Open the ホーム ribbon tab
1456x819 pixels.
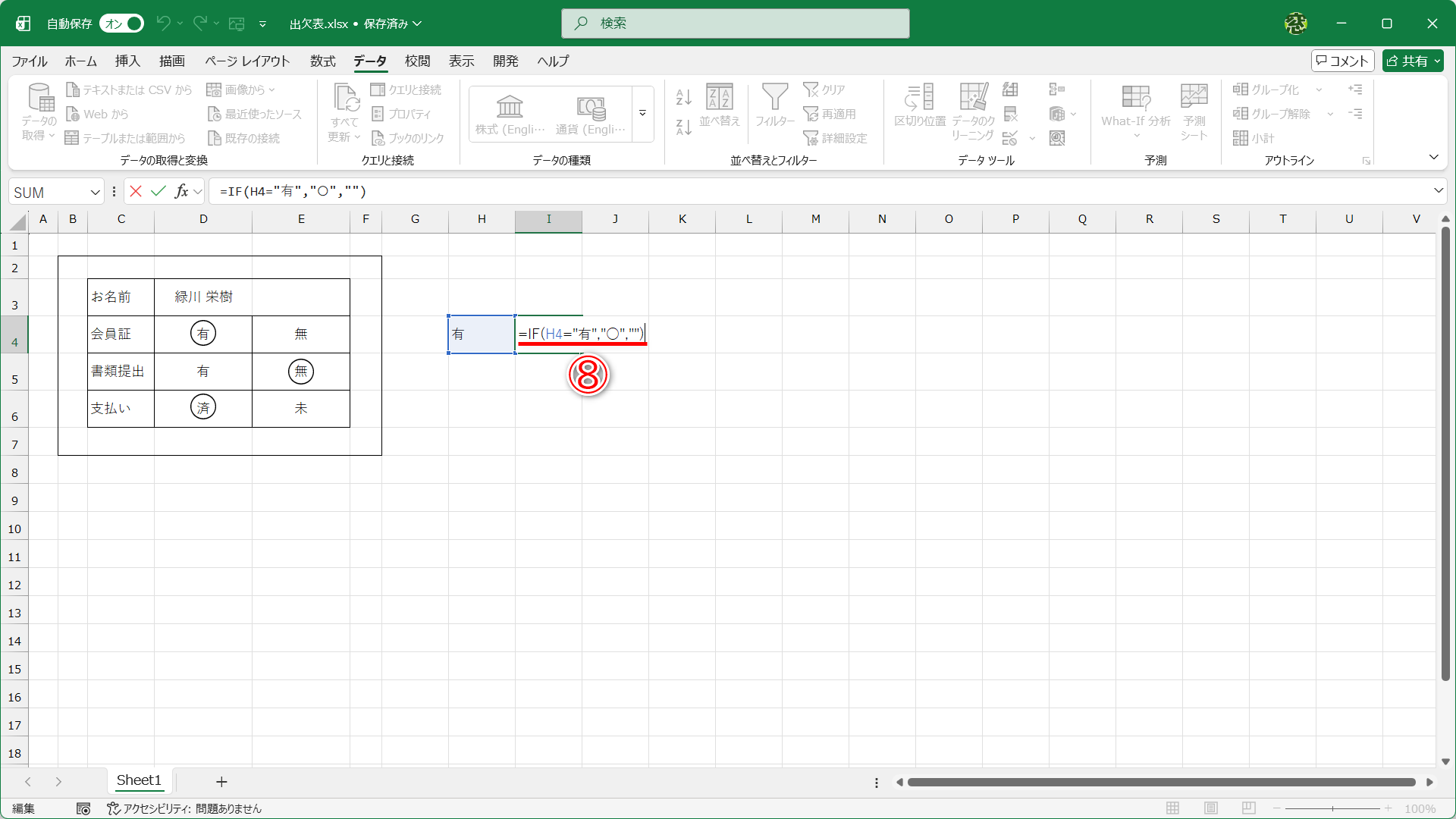pyautogui.click(x=80, y=61)
